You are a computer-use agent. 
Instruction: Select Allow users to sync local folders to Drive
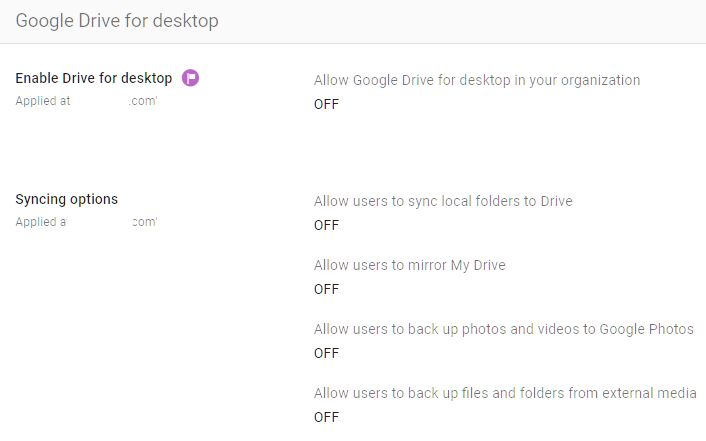pos(443,201)
